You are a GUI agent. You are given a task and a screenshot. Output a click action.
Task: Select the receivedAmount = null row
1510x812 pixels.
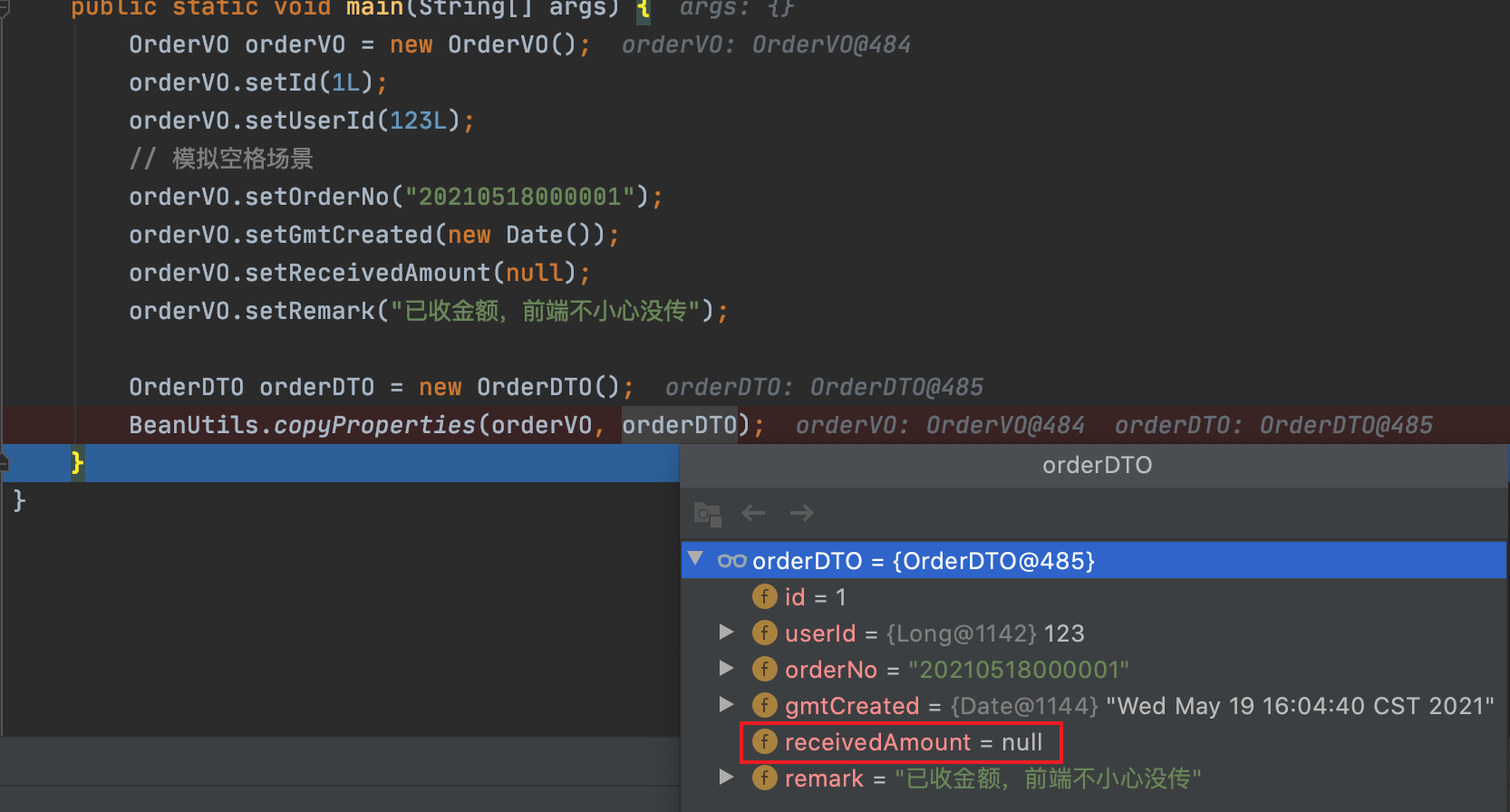[x=1094, y=742]
